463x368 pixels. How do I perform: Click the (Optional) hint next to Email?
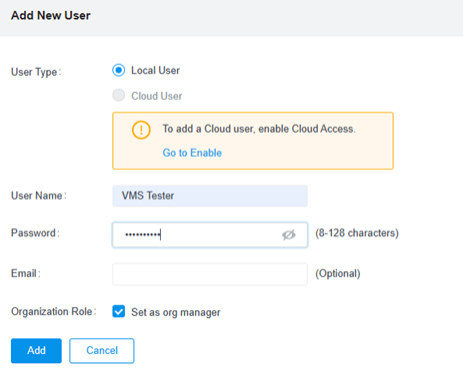338,274
